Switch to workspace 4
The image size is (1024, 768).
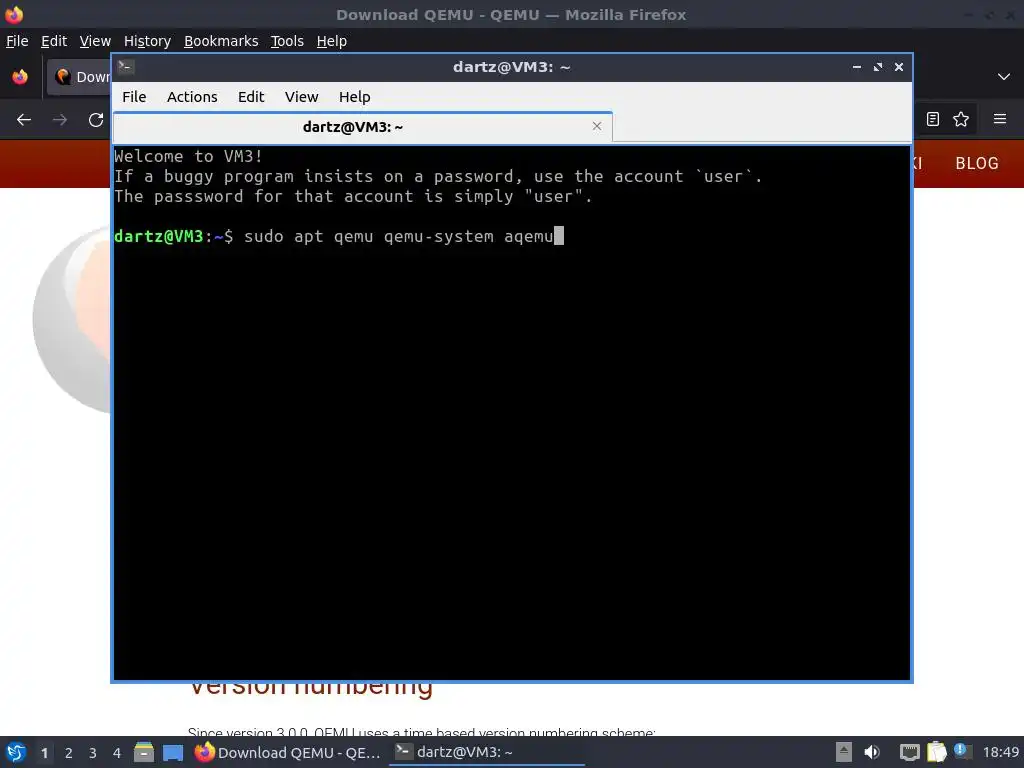coord(117,753)
